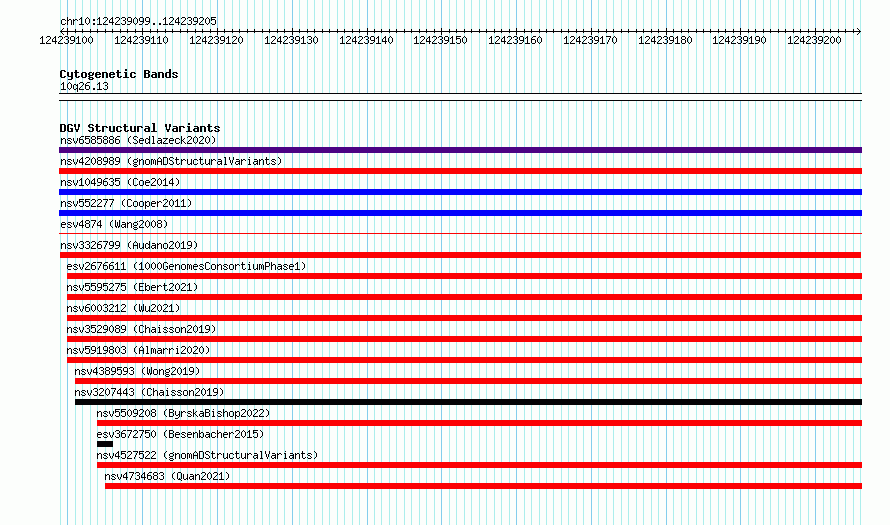This screenshot has height=525, width=890.
Task: Open the esv3672750 (Besenbacher2015) label
Action: tap(180, 434)
